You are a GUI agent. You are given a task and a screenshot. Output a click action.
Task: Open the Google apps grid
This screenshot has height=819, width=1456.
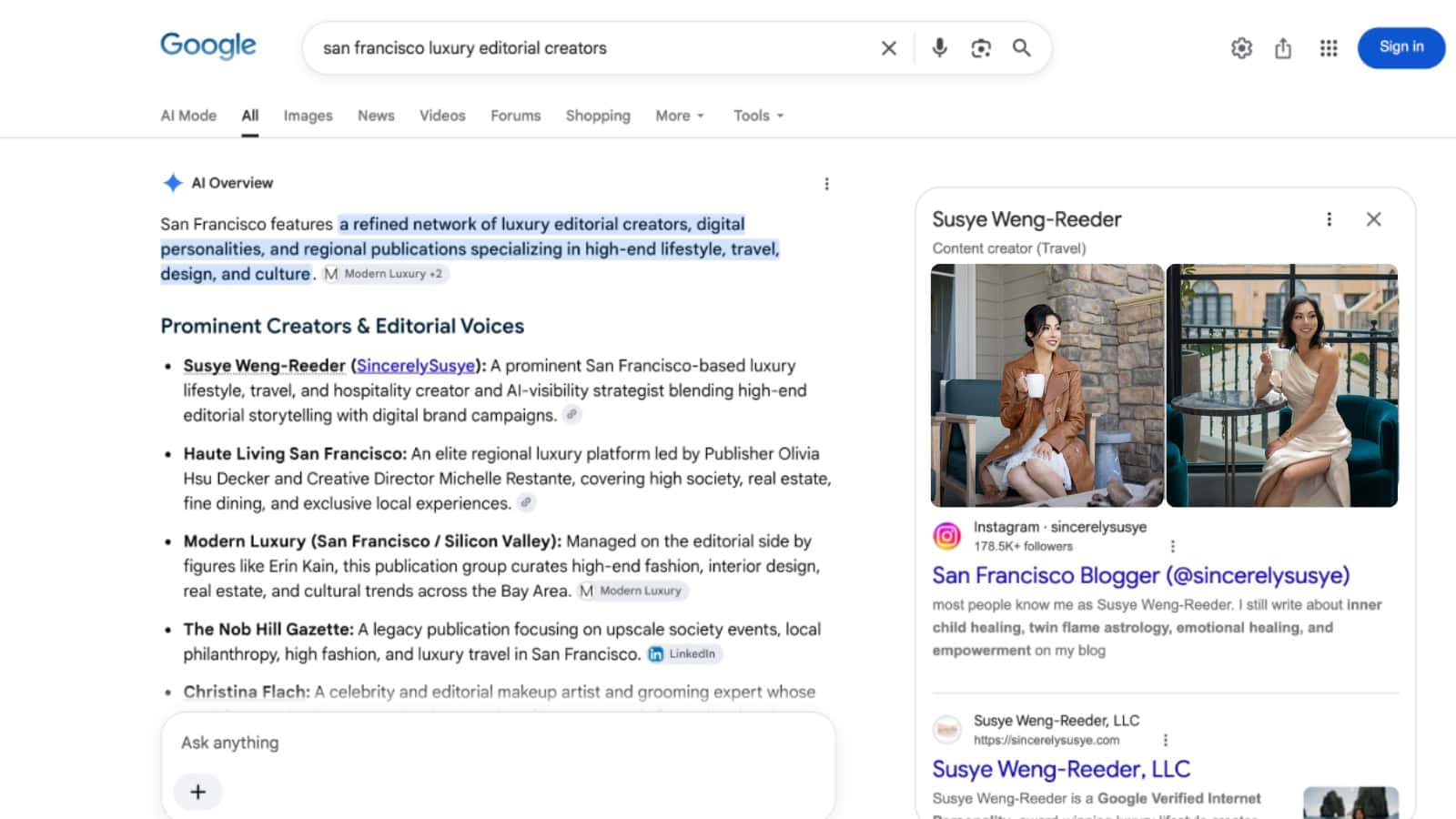click(1329, 48)
